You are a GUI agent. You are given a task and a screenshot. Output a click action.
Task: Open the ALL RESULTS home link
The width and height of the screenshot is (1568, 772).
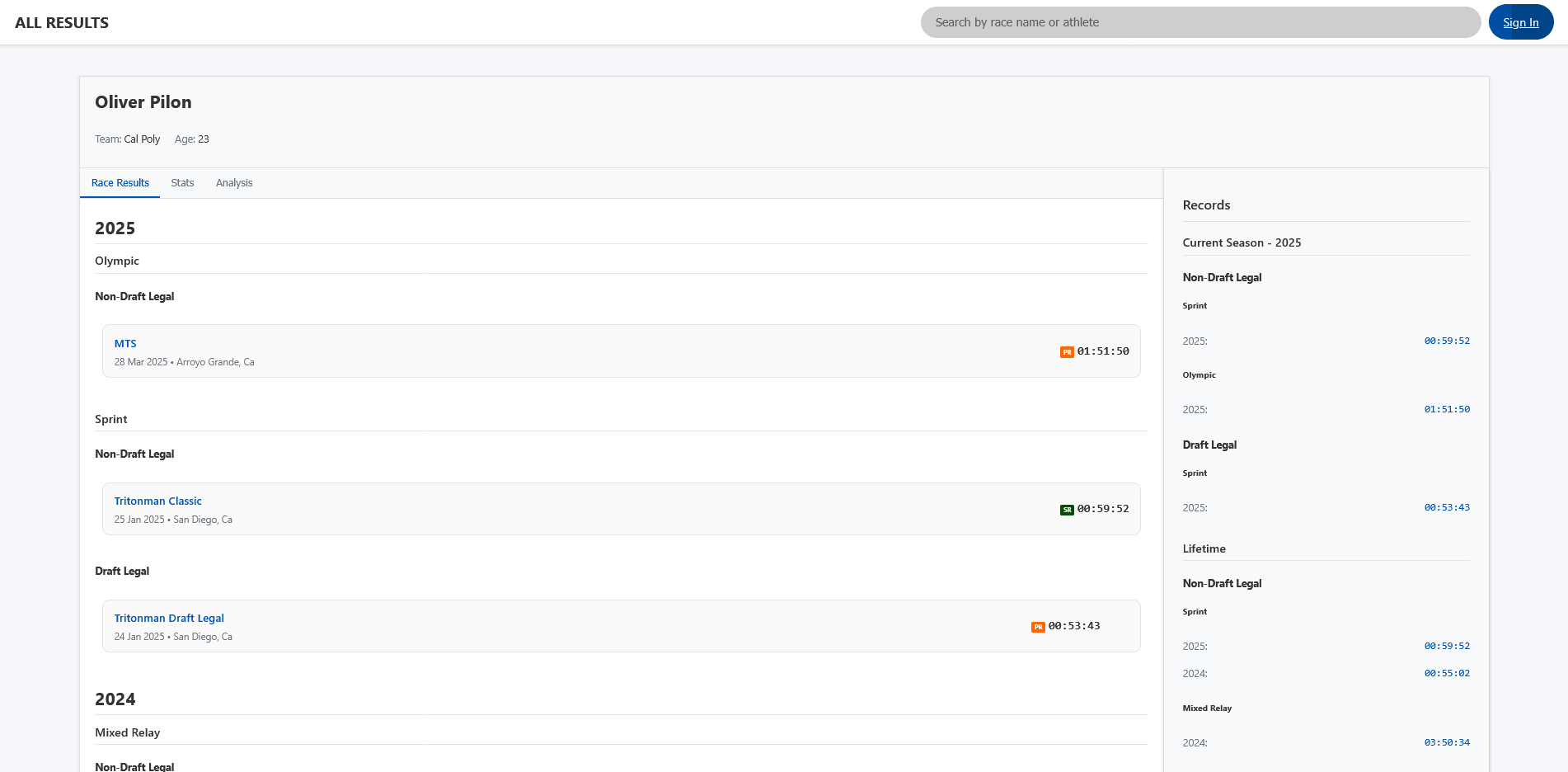click(x=62, y=23)
